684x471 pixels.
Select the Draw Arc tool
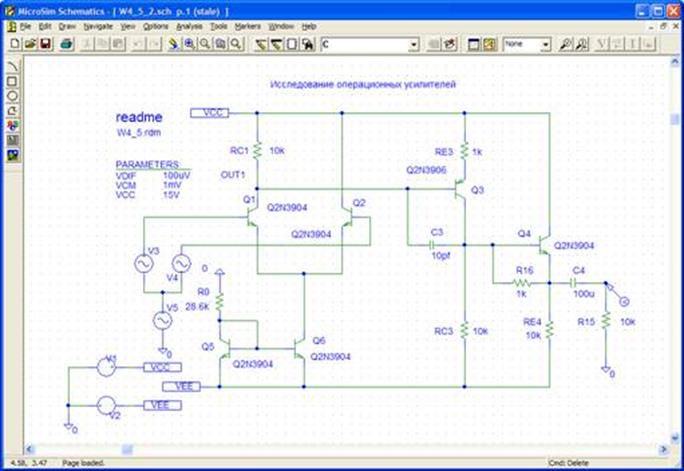click(x=13, y=66)
